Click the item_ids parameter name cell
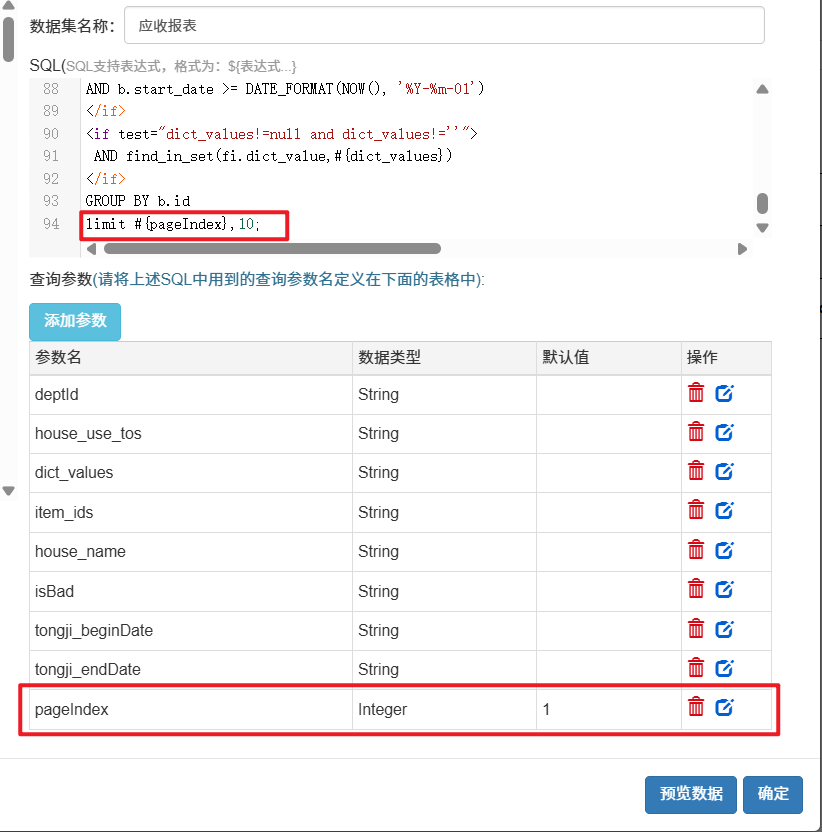This screenshot has width=822, height=832. click(x=191, y=513)
